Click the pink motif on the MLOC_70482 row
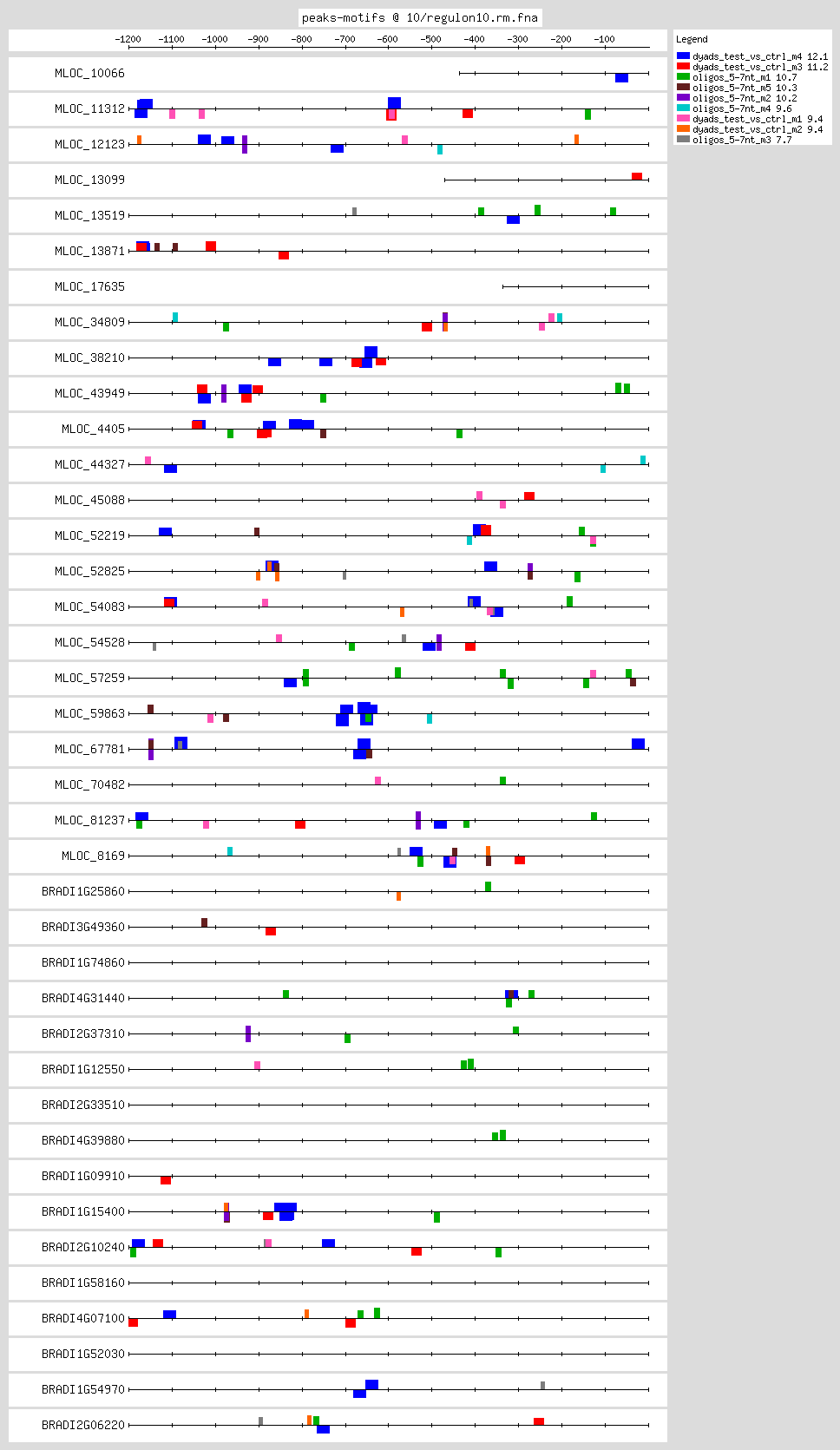Screen dimensions: 840x1450 coord(377,780)
